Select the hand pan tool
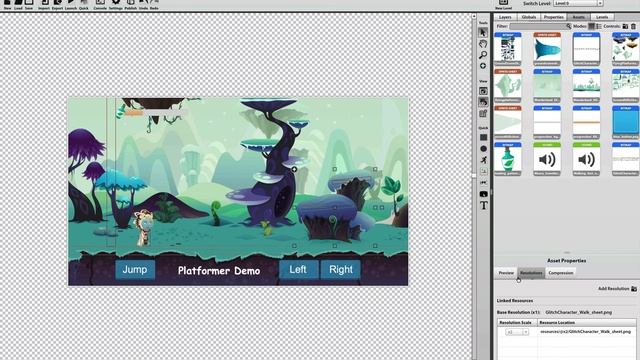The width and height of the screenshot is (640, 360). tap(483, 44)
